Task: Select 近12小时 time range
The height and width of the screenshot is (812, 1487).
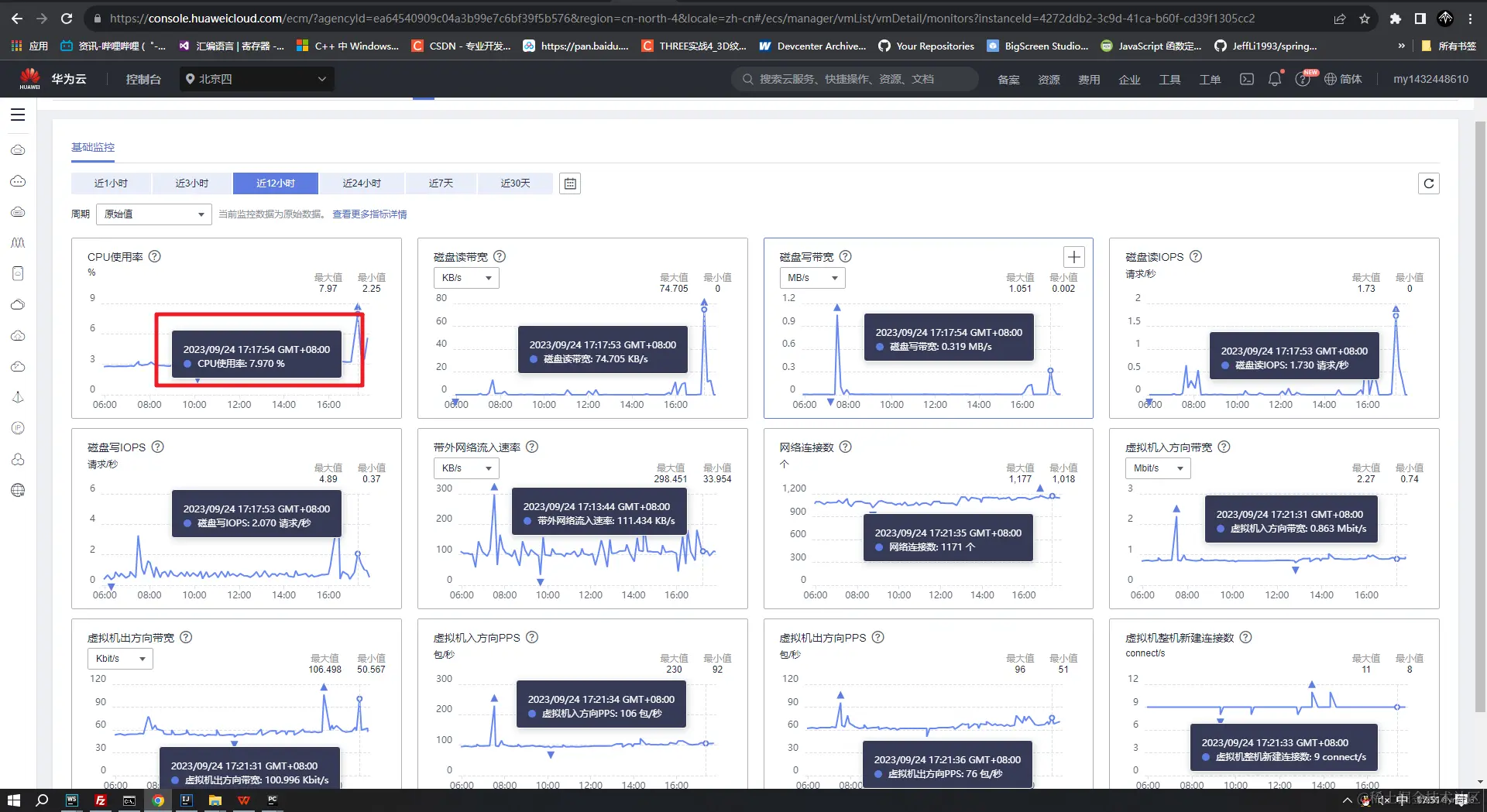Action: click(x=276, y=183)
